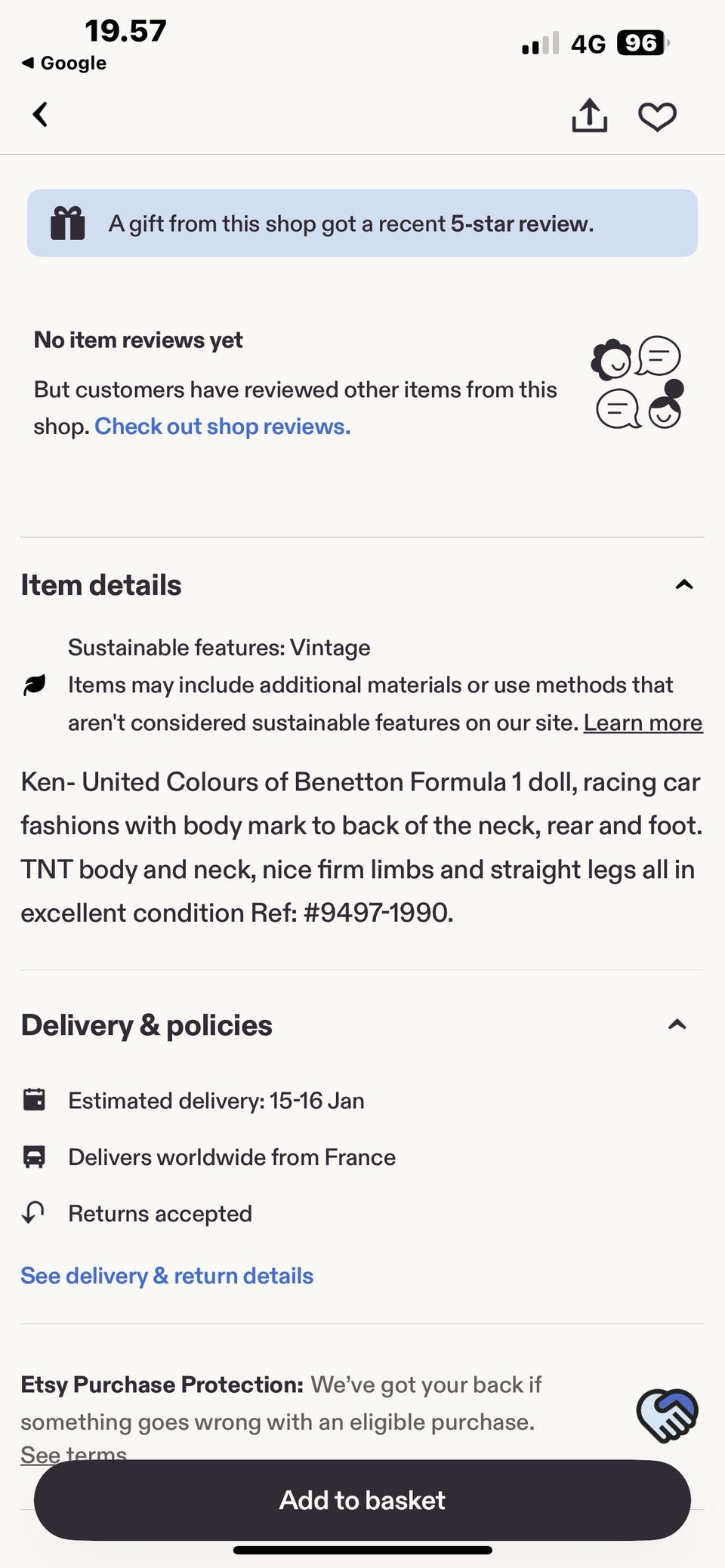725x1568 pixels.
Task: Collapse the Item details section
Action: point(683,585)
